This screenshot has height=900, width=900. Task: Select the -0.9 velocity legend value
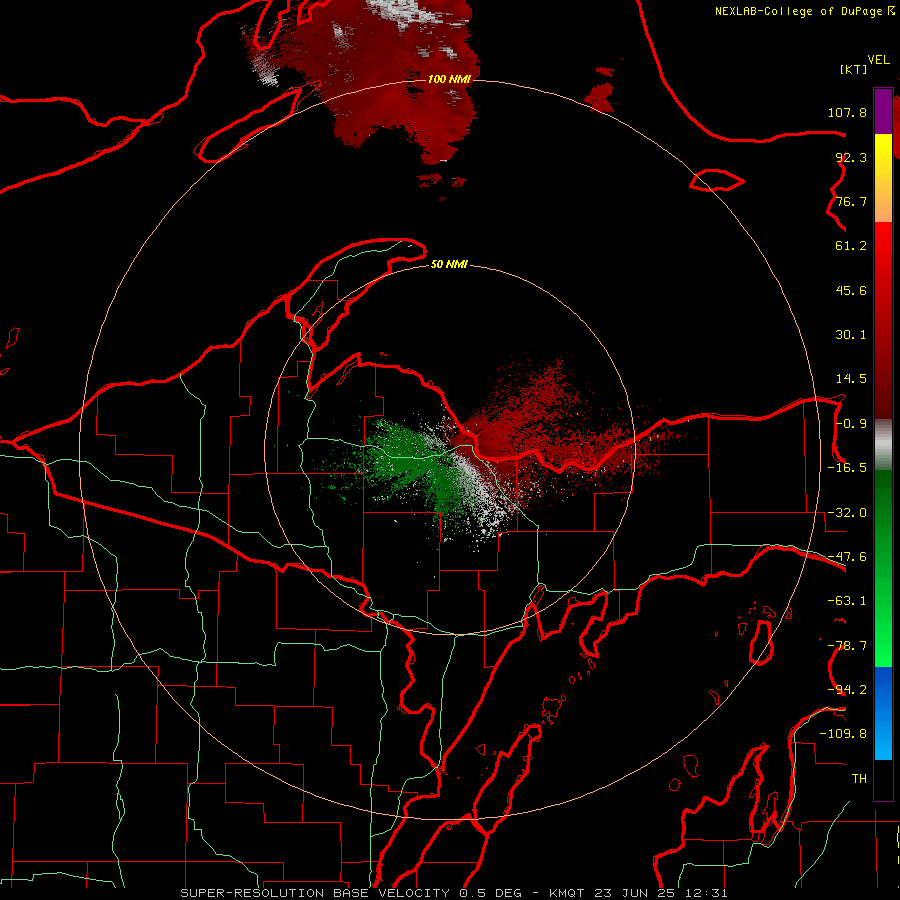pos(851,424)
